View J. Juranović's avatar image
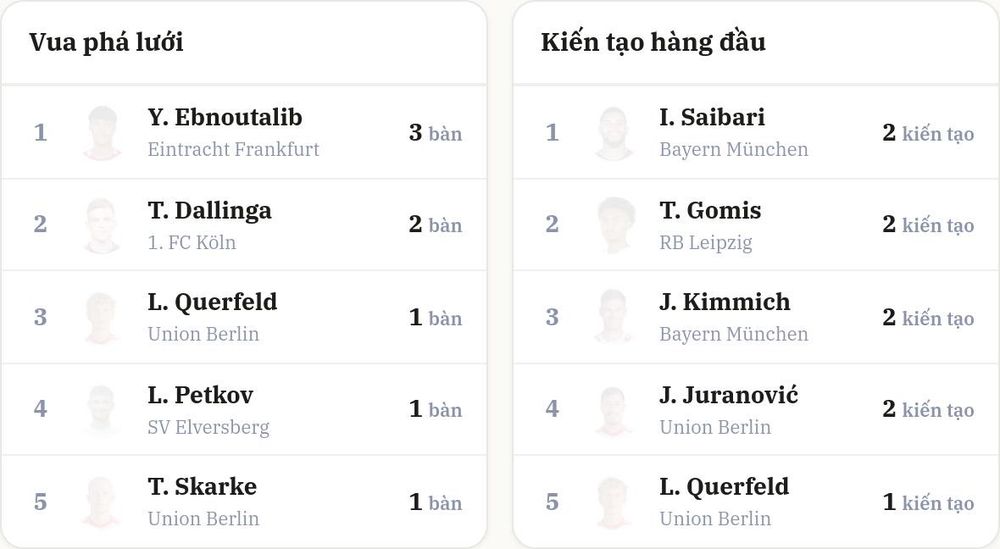Screen dimensions: 1000x549 [x=614, y=409]
